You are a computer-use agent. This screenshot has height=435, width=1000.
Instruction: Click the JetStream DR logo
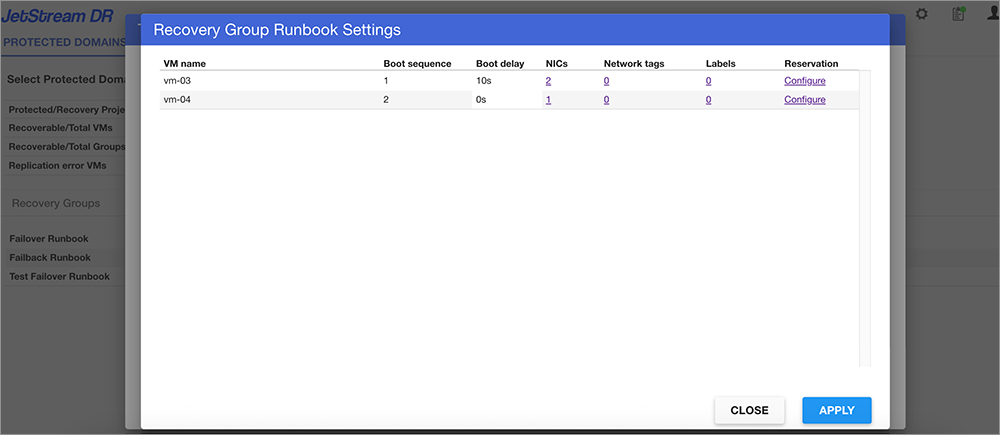point(58,15)
